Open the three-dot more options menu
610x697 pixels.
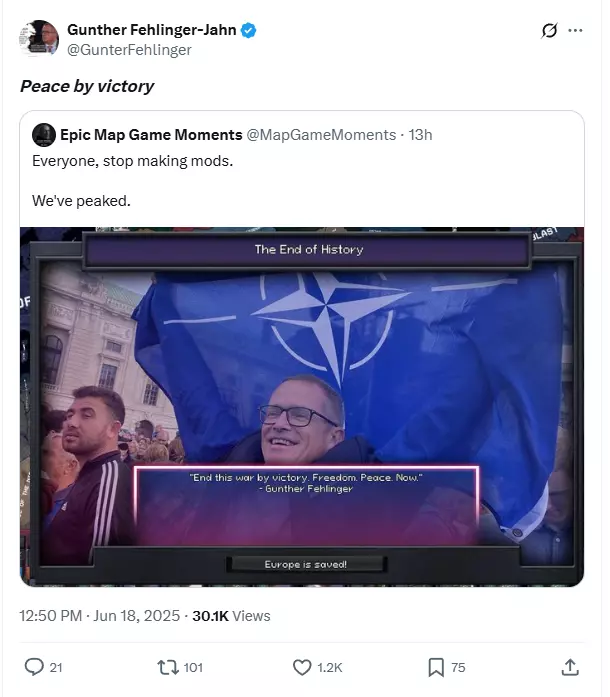[575, 30]
